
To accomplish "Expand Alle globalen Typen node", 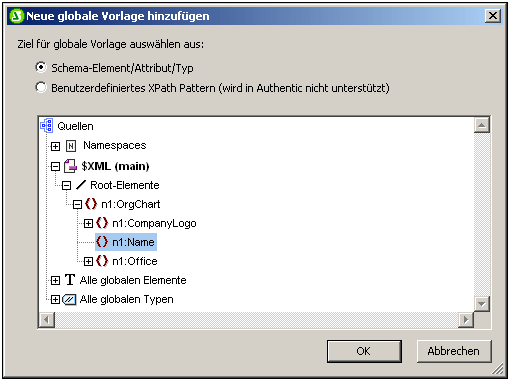I will click(x=55, y=300).
